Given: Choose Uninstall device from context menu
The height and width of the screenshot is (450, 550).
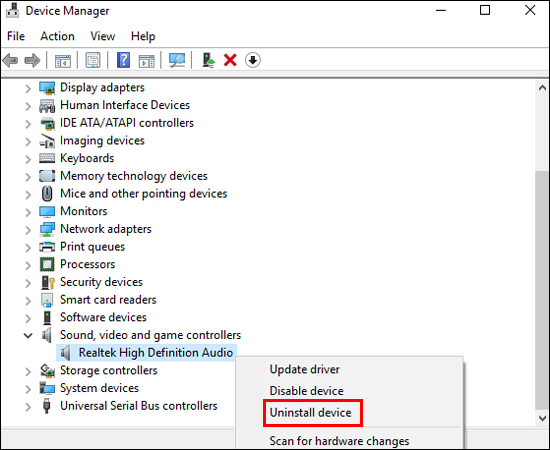Looking at the screenshot, I should tap(310, 412).
